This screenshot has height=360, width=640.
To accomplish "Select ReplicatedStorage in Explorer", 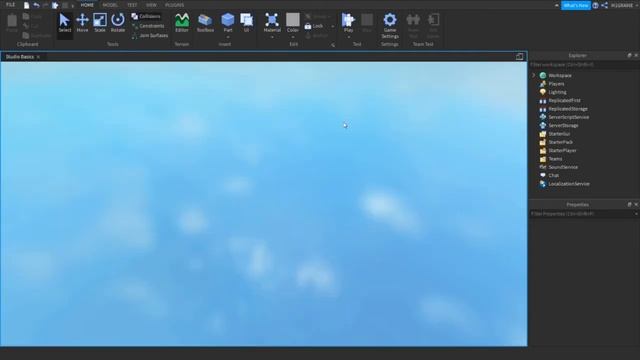I will [568, 109].
